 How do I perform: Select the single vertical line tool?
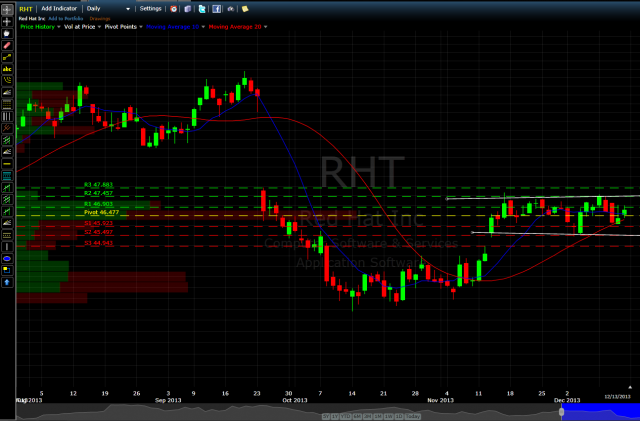7,247
